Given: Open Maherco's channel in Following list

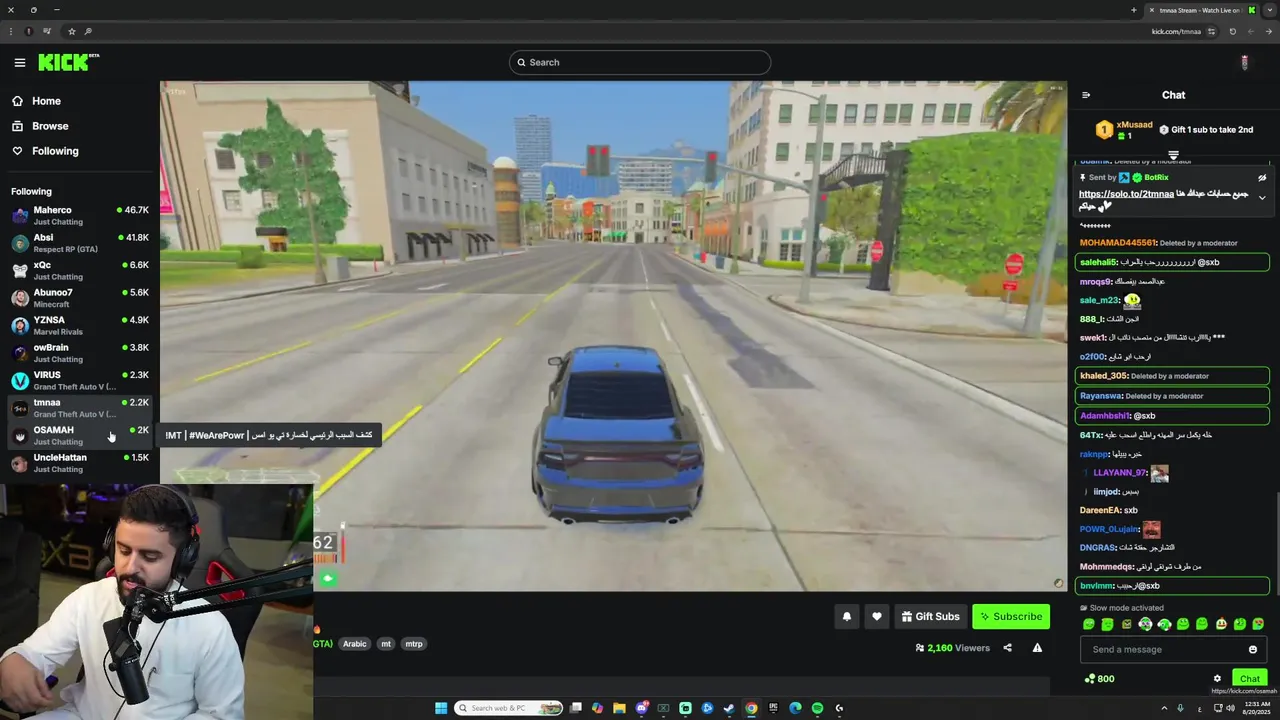Looking at the screenshot, I should 80,215.
